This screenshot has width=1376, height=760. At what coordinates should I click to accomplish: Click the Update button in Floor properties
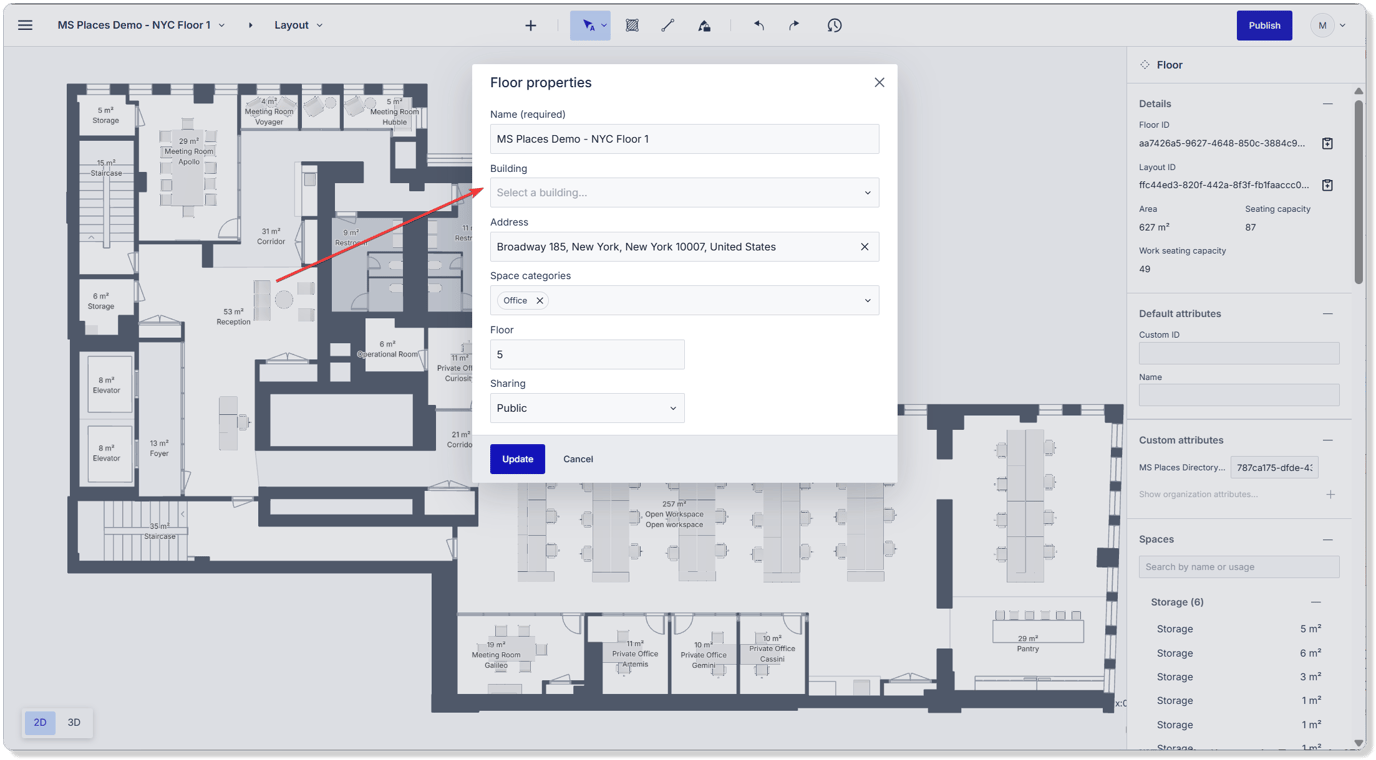click(517, 458)
